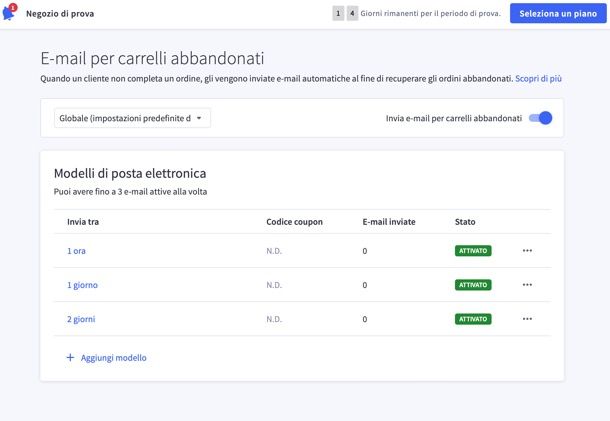Open actions menu for 2 giorni row
Screen dimensions: 610x421
point(527,319)
